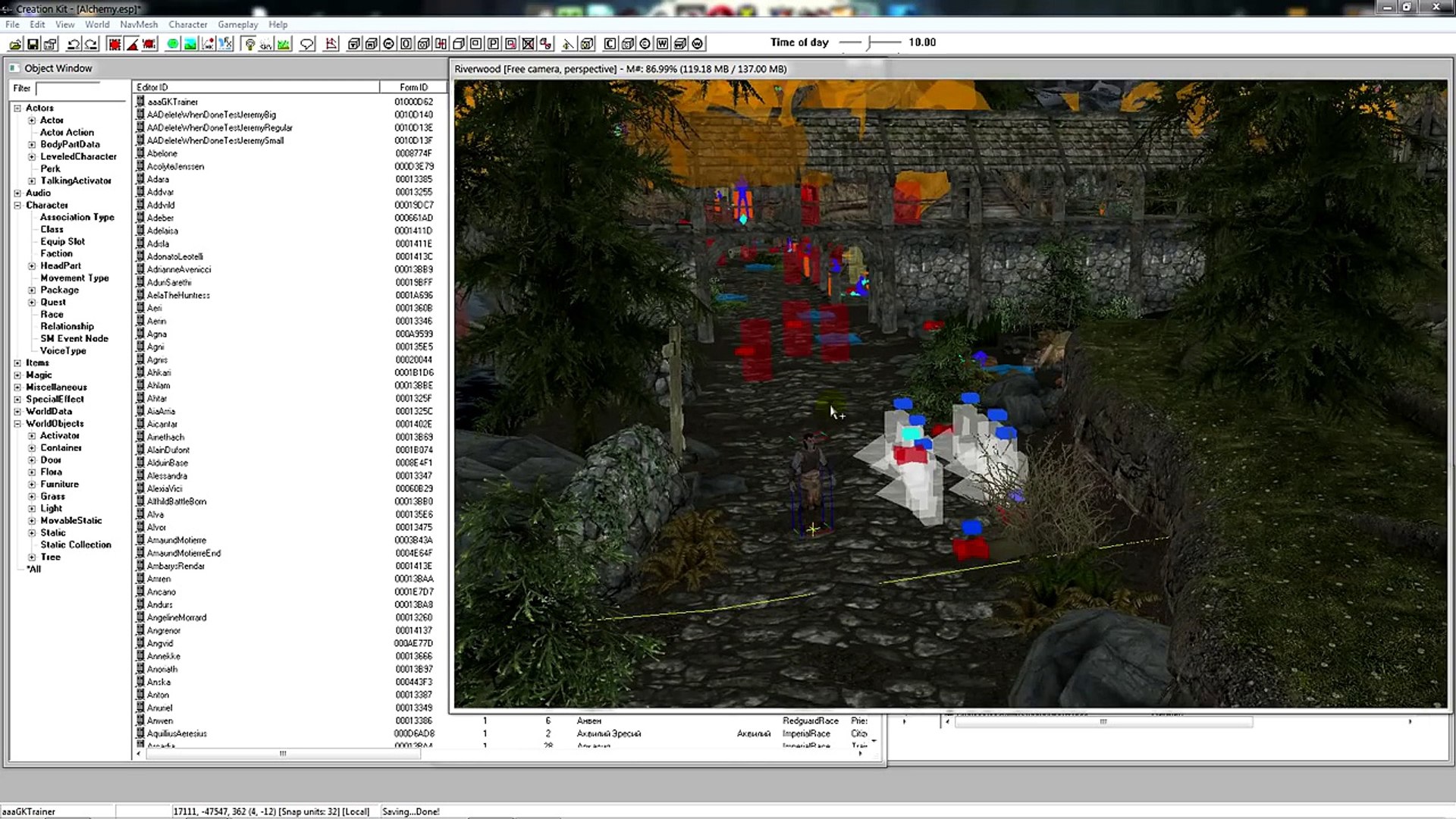Select the Character menu item
Screen dimensions: 1456x819
[187, 24]
